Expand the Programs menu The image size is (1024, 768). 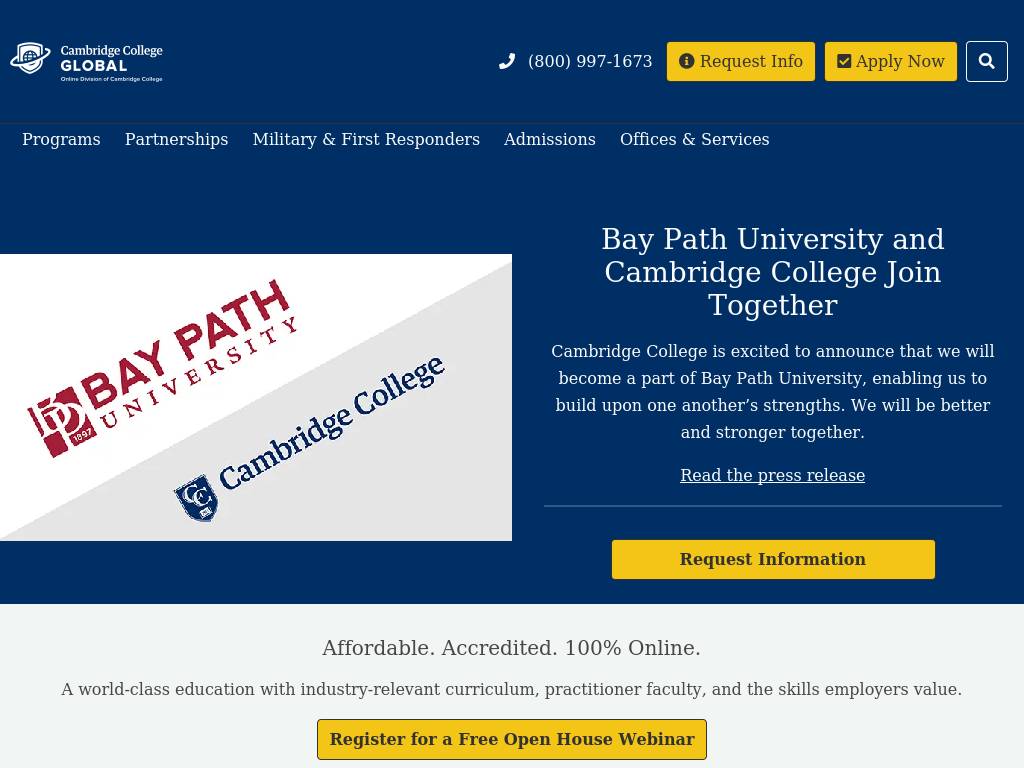point(61,139)
